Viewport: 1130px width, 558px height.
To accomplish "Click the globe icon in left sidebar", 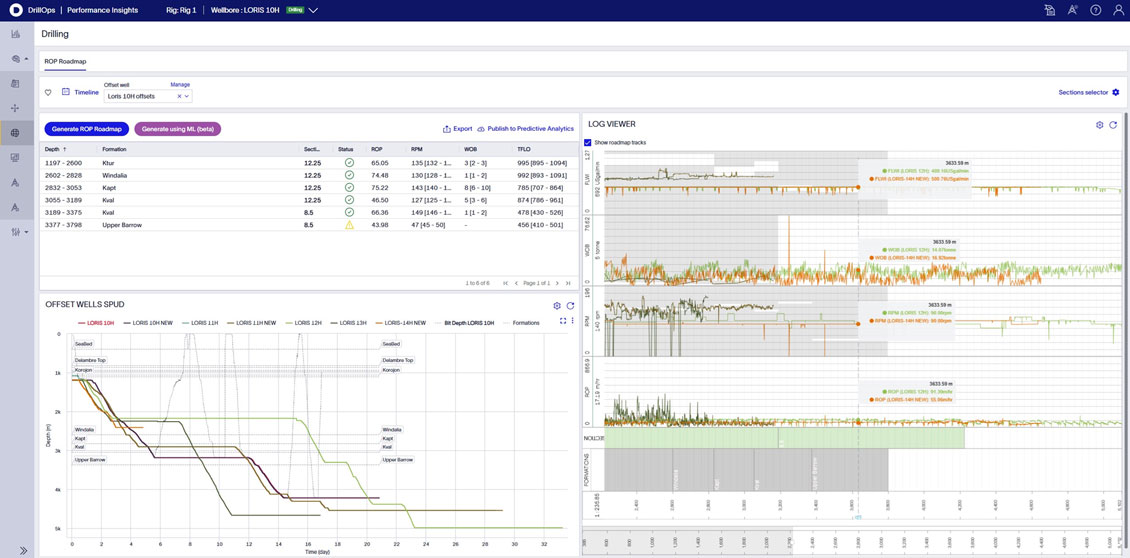I will coord(15,133).
